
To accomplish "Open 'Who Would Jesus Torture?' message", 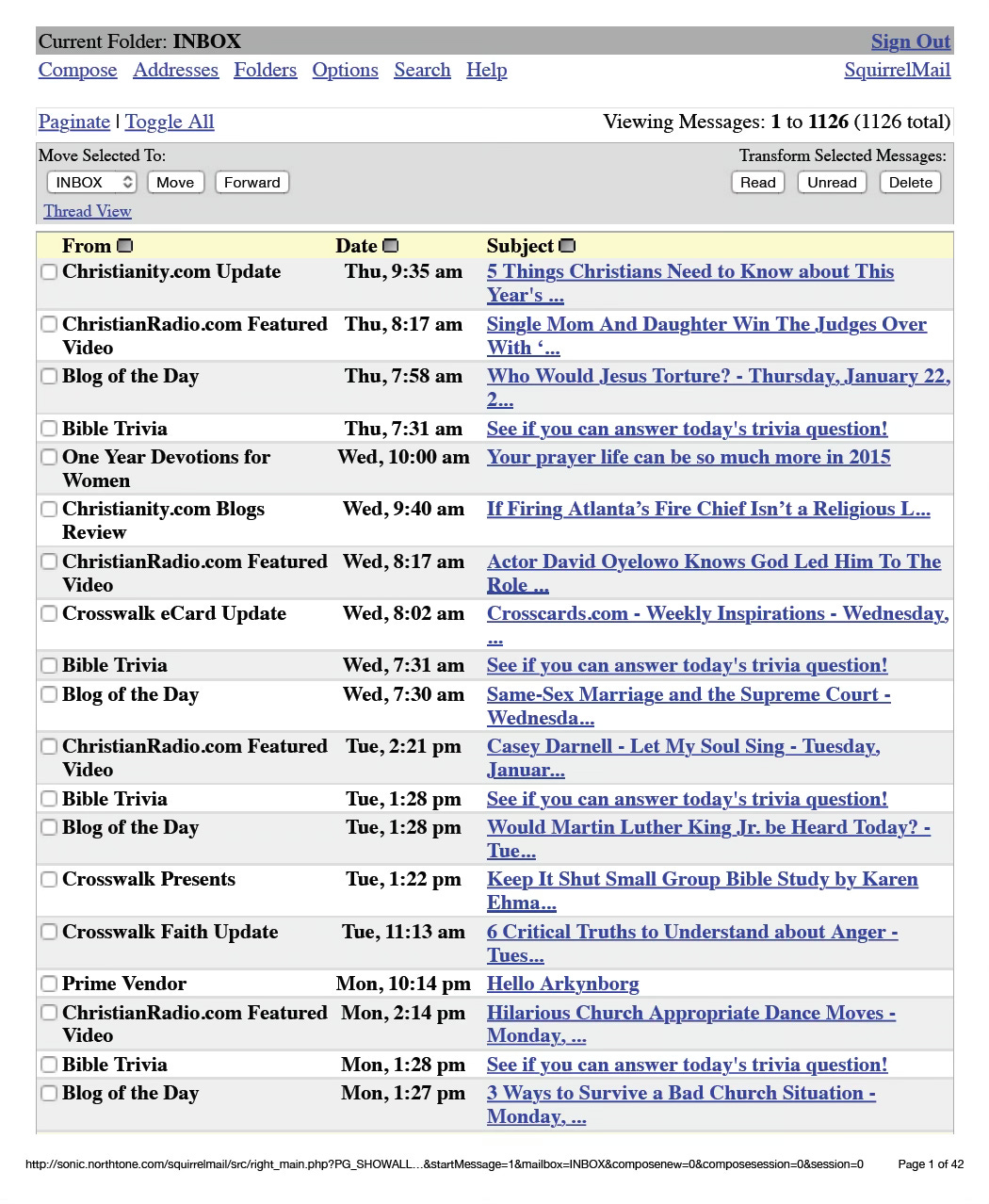I will click(719, 388).
